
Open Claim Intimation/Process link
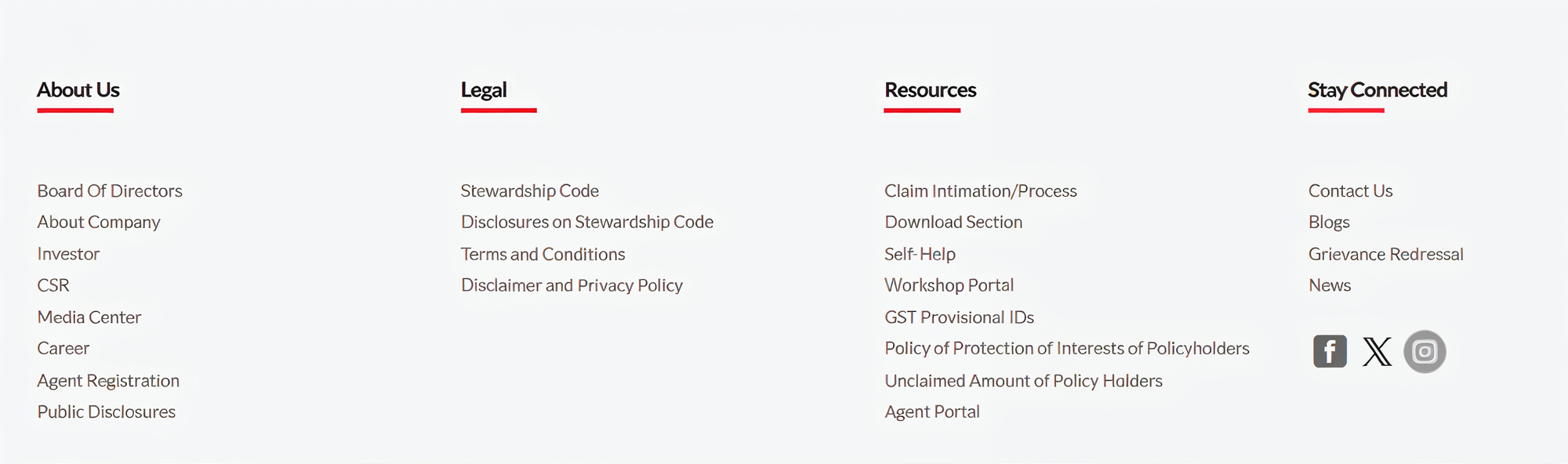coord(981,191)
